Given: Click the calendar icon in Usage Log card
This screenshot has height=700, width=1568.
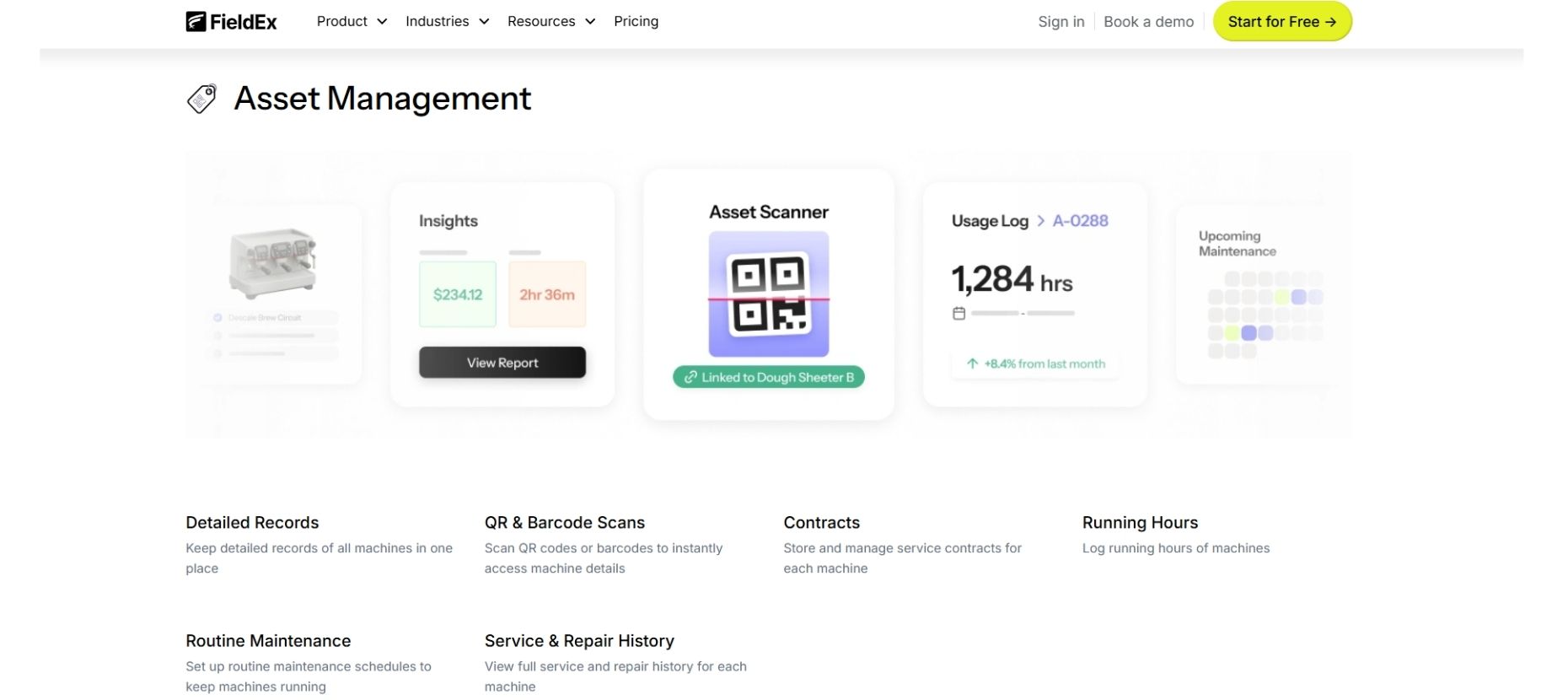Looking at the screenshot, I should [959, 314].
